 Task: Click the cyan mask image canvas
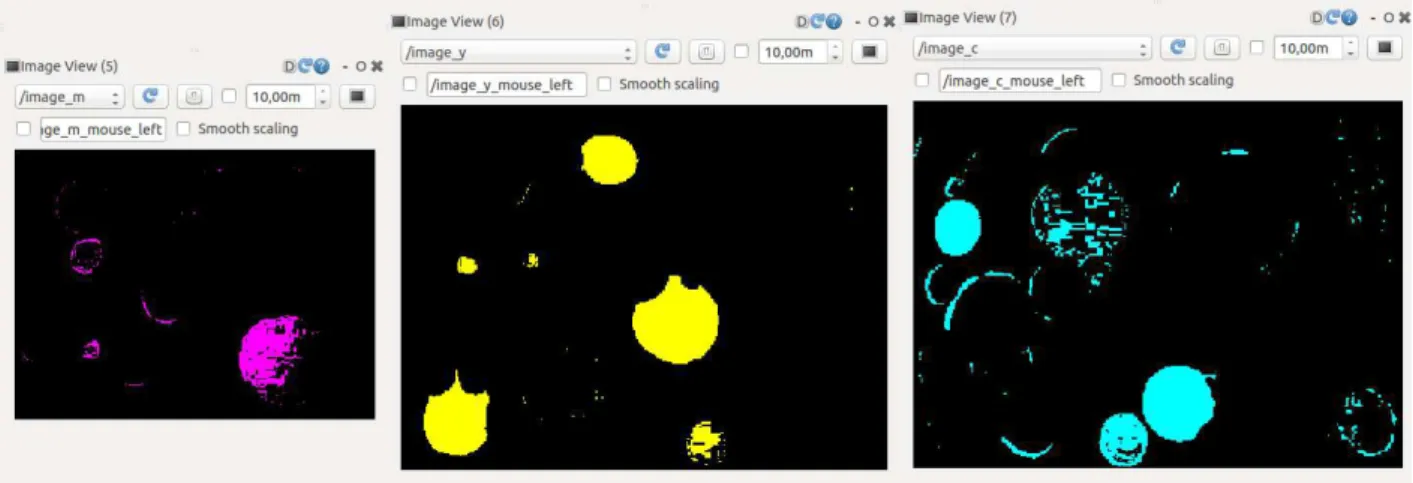tap(1158, 283)
